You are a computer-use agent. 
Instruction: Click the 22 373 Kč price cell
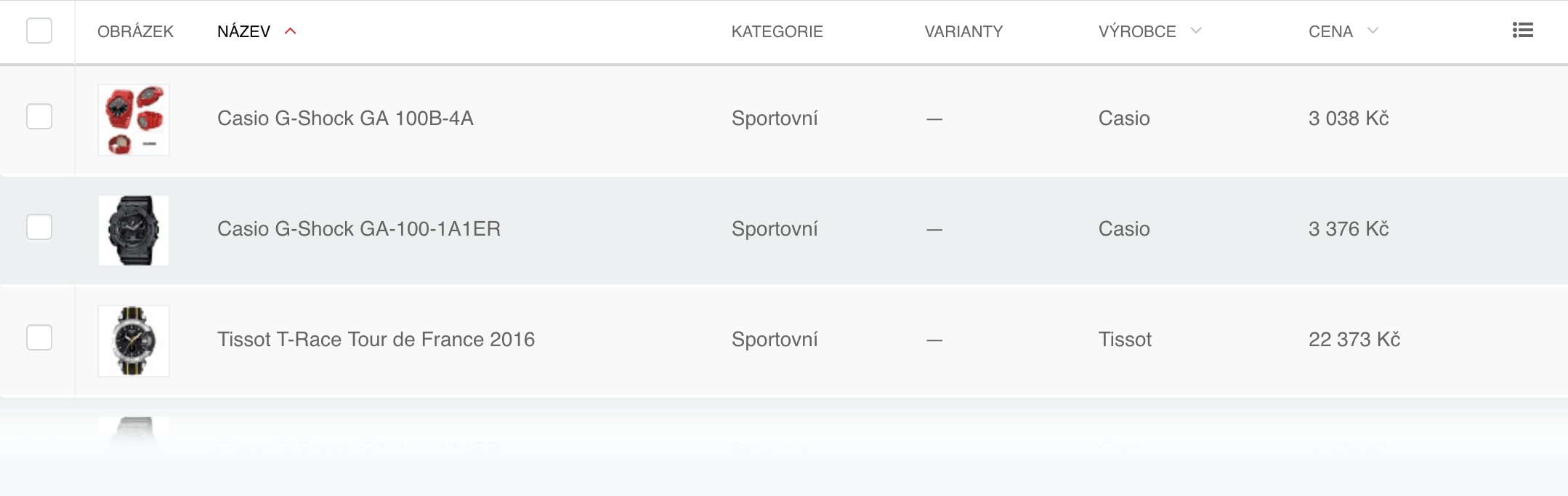click(x=1354, y=339)
